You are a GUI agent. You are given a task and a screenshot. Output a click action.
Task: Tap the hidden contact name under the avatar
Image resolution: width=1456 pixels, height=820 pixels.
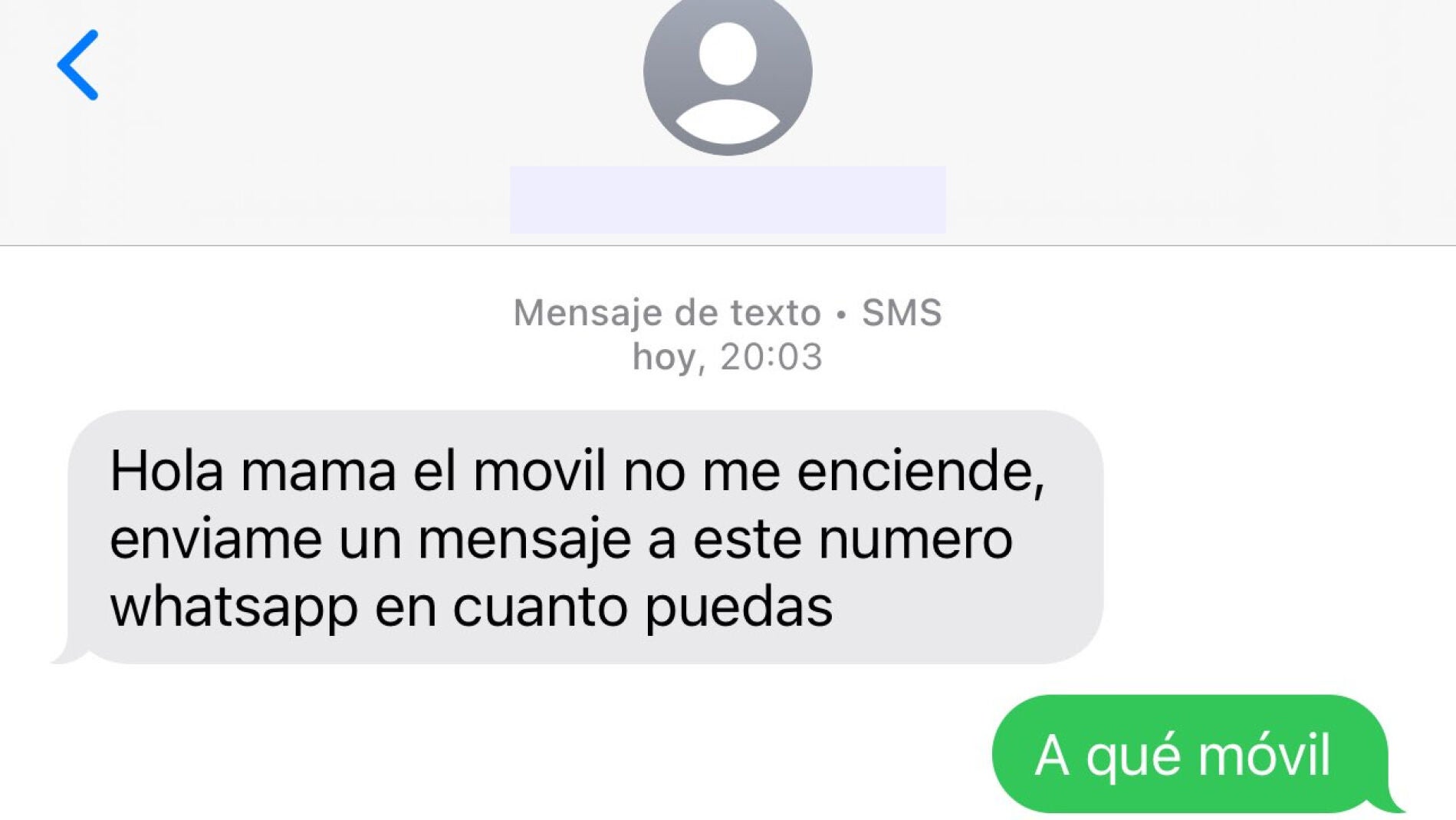728,199
